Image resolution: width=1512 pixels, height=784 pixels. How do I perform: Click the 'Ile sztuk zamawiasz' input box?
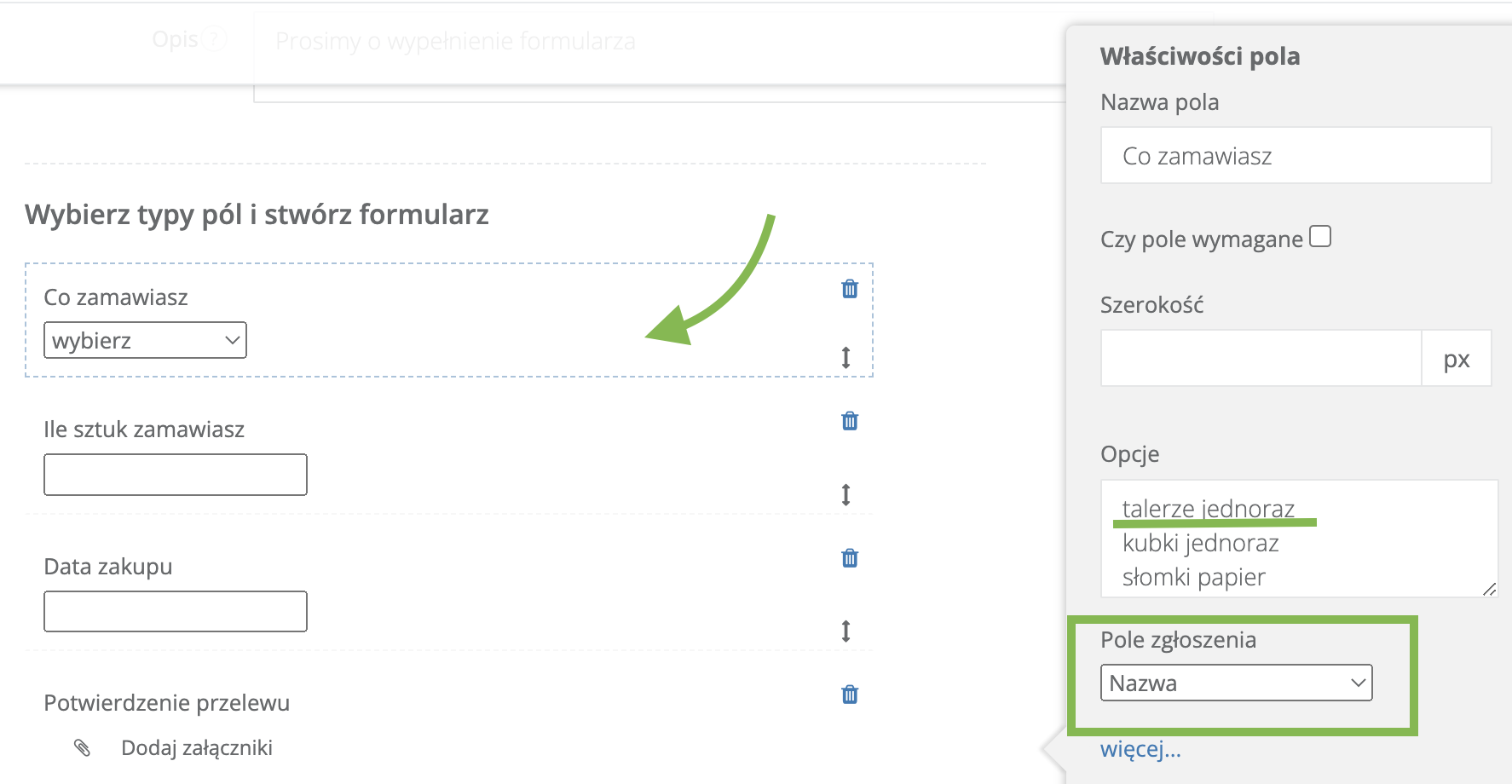[x=176, y=475]
